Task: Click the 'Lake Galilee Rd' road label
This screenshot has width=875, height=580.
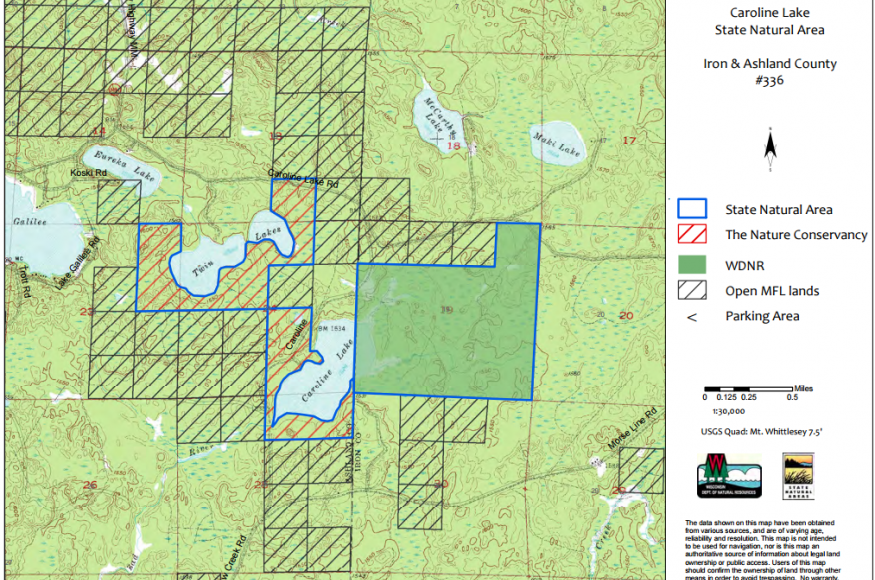Action: click(78, 263)
